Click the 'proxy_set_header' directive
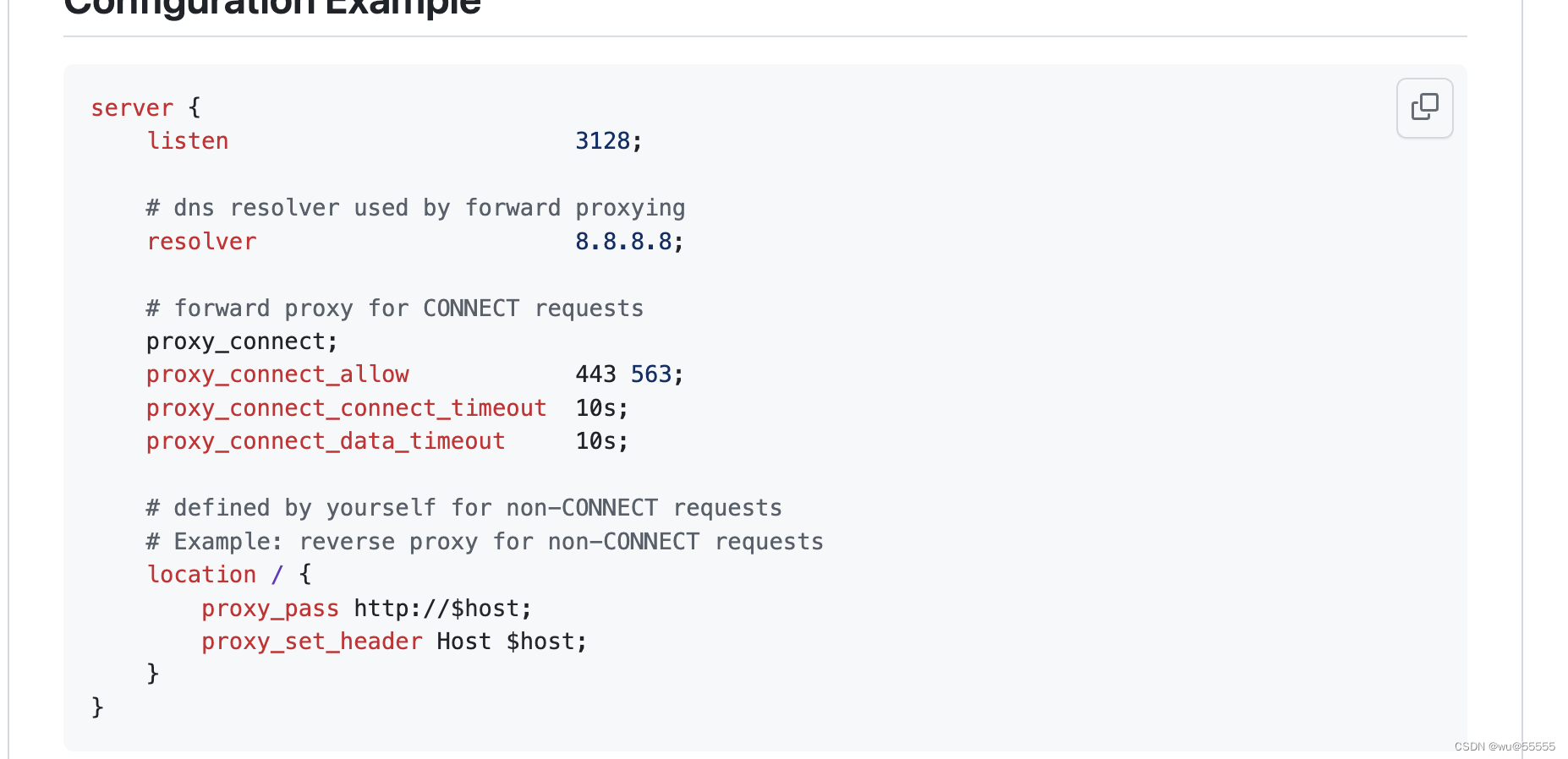Screen dimensions: 1568x759 pyautogui.click(x=312, y=642)
